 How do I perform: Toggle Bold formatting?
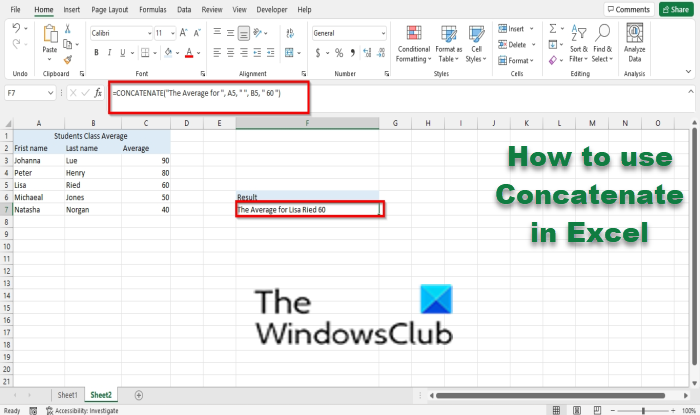click(x=96, y=53)
